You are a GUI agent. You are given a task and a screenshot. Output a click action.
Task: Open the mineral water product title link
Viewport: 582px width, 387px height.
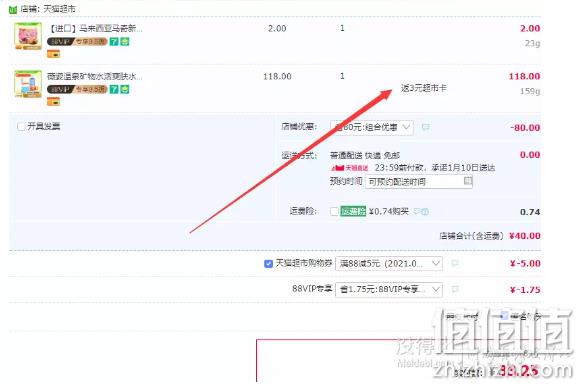click(x=95, y=76)
